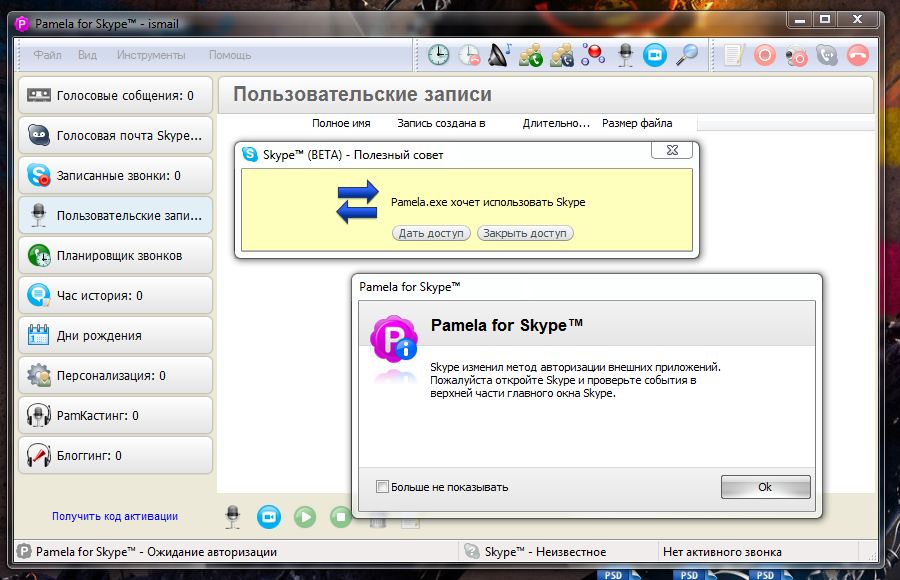The height and width of the screenshot is (580, 900).
Task: Click the "Закрыть доступ" button
Action: tap(525, 233)
